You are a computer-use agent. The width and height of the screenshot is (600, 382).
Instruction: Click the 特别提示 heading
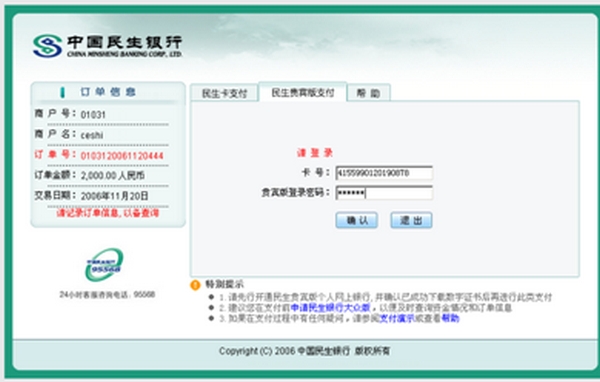[x=224, y=284]
